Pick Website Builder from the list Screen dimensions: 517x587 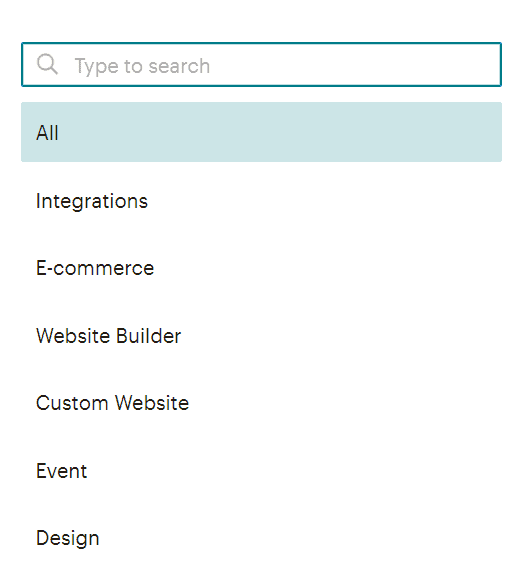click(x=261, y=336)
